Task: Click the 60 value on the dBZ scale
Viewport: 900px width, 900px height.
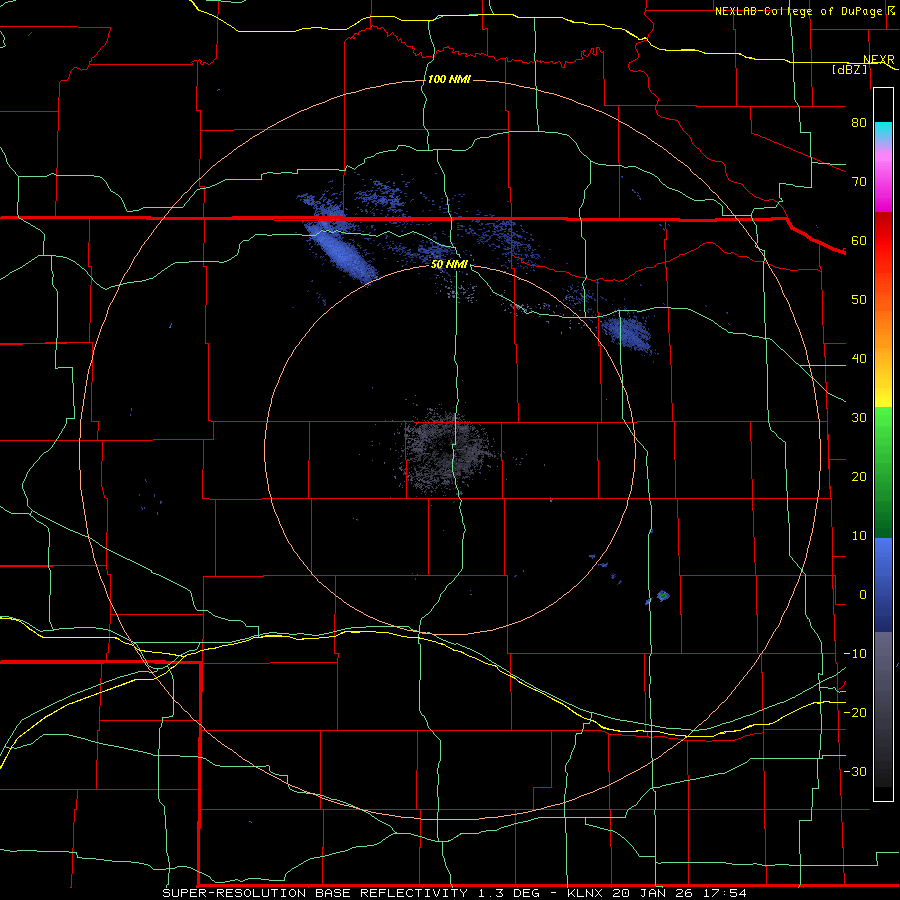Action: [859, 240]
